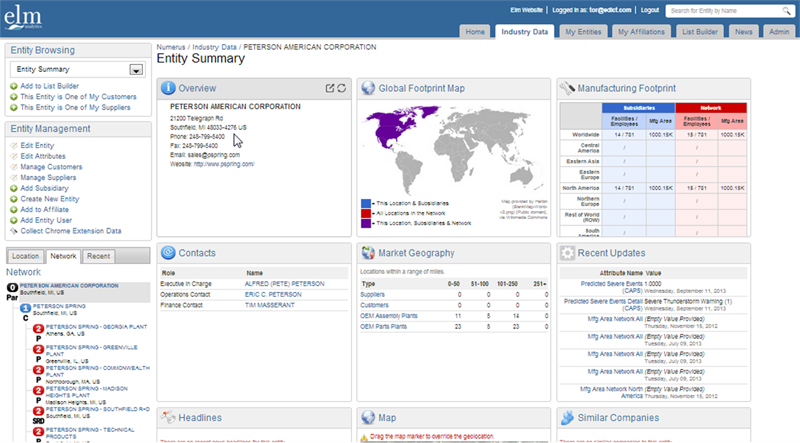Open the Admin tab
This screenshot has height=443, width=800.
coord(779,32)
